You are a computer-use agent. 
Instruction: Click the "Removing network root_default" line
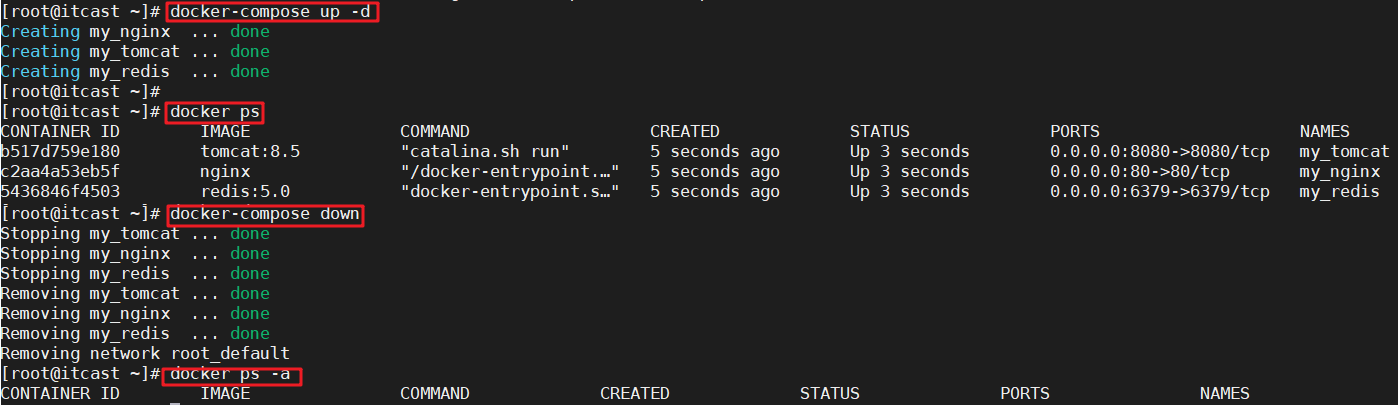(145, 353)
